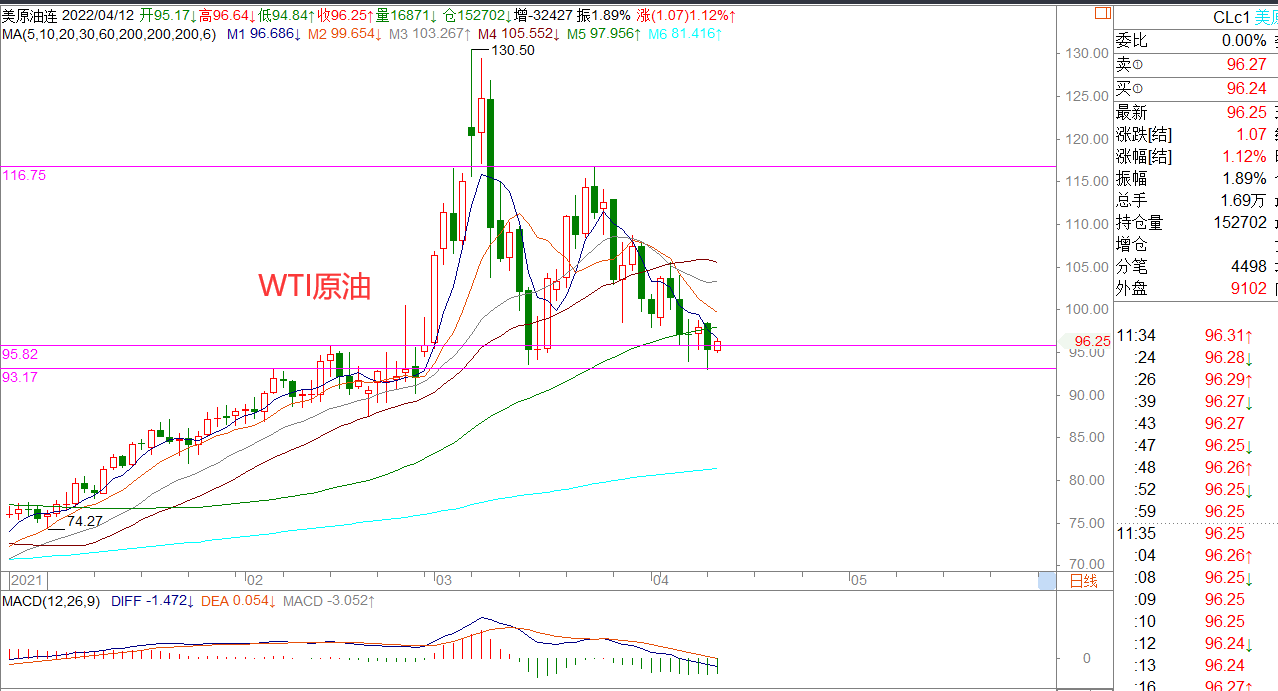The image size is (1278, 691).
Task: Click the DEA 0.054 value
Action: pyautogui.click(x=238, y=600)
